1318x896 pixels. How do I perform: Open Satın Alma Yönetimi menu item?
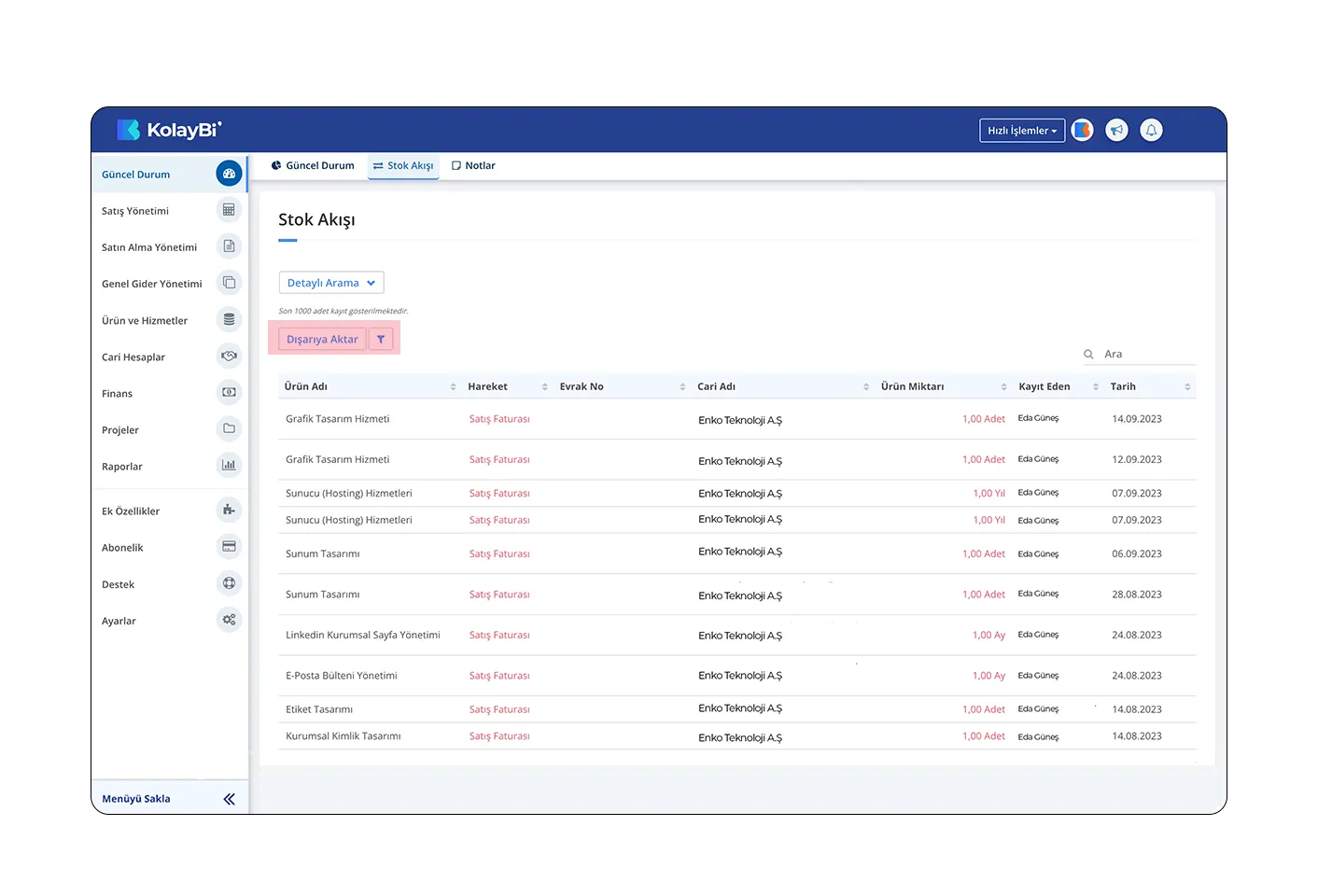[149, 247]
